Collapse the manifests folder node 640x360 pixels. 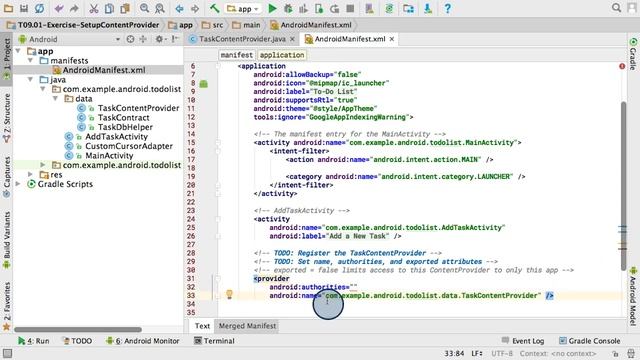coord(31,60)
